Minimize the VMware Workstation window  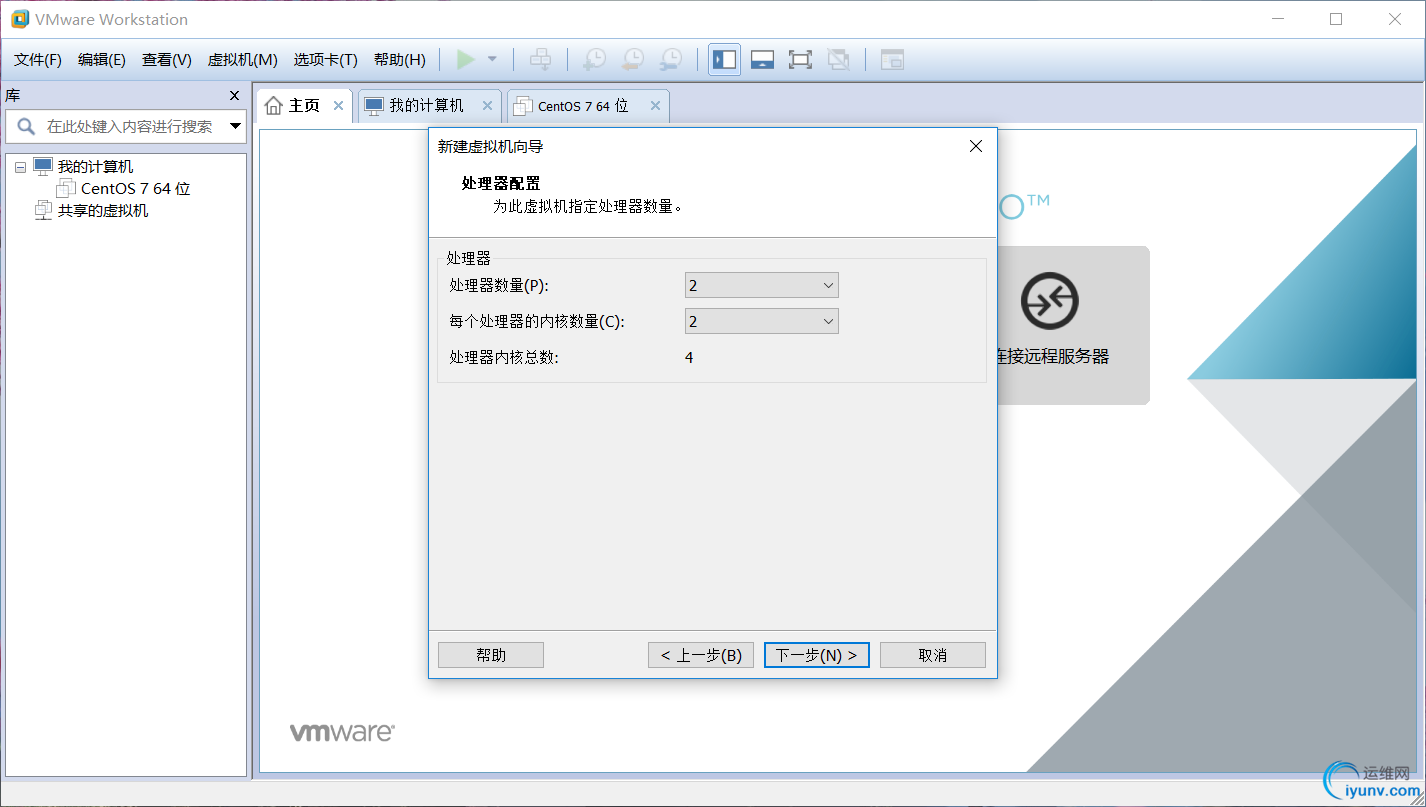click(1277, 19)
